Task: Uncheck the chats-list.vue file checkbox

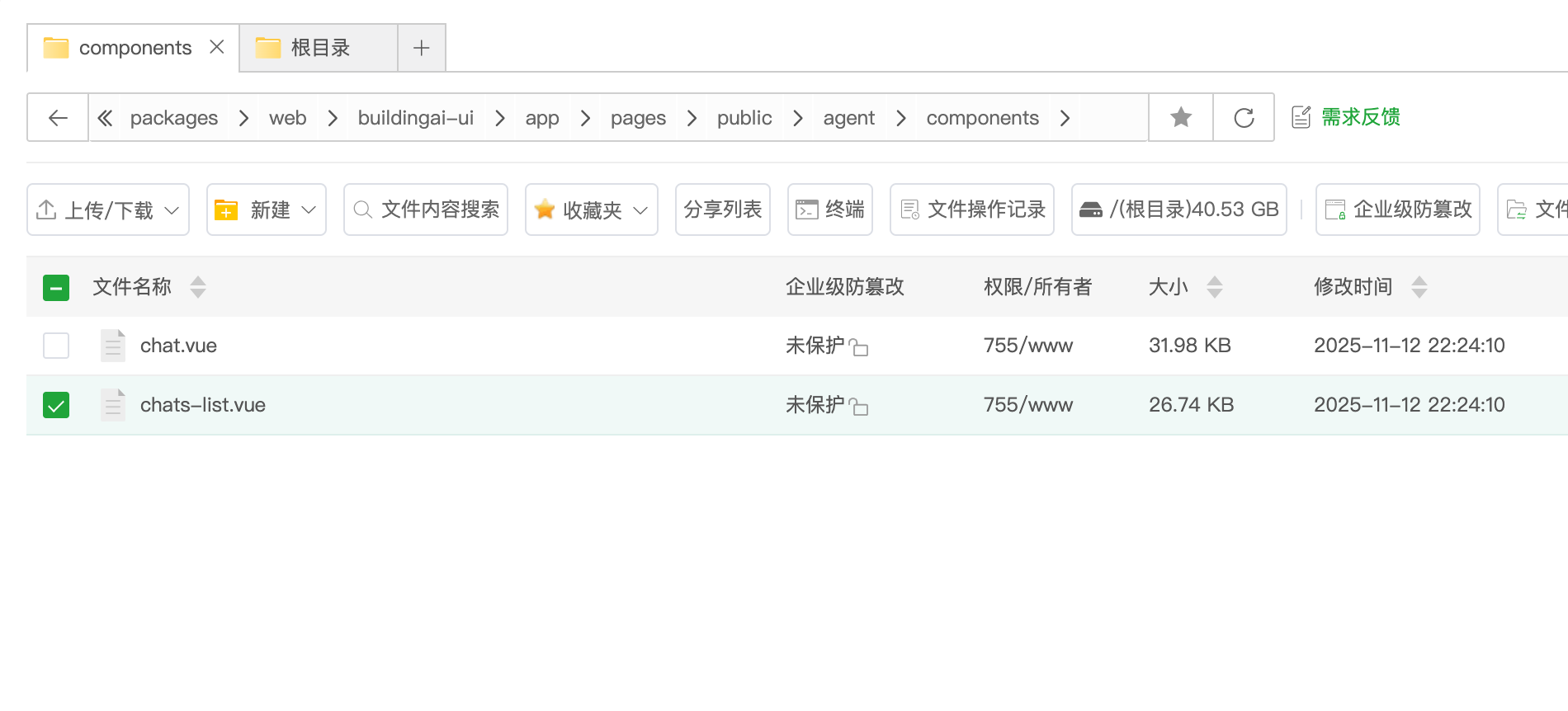Action: 56,405
